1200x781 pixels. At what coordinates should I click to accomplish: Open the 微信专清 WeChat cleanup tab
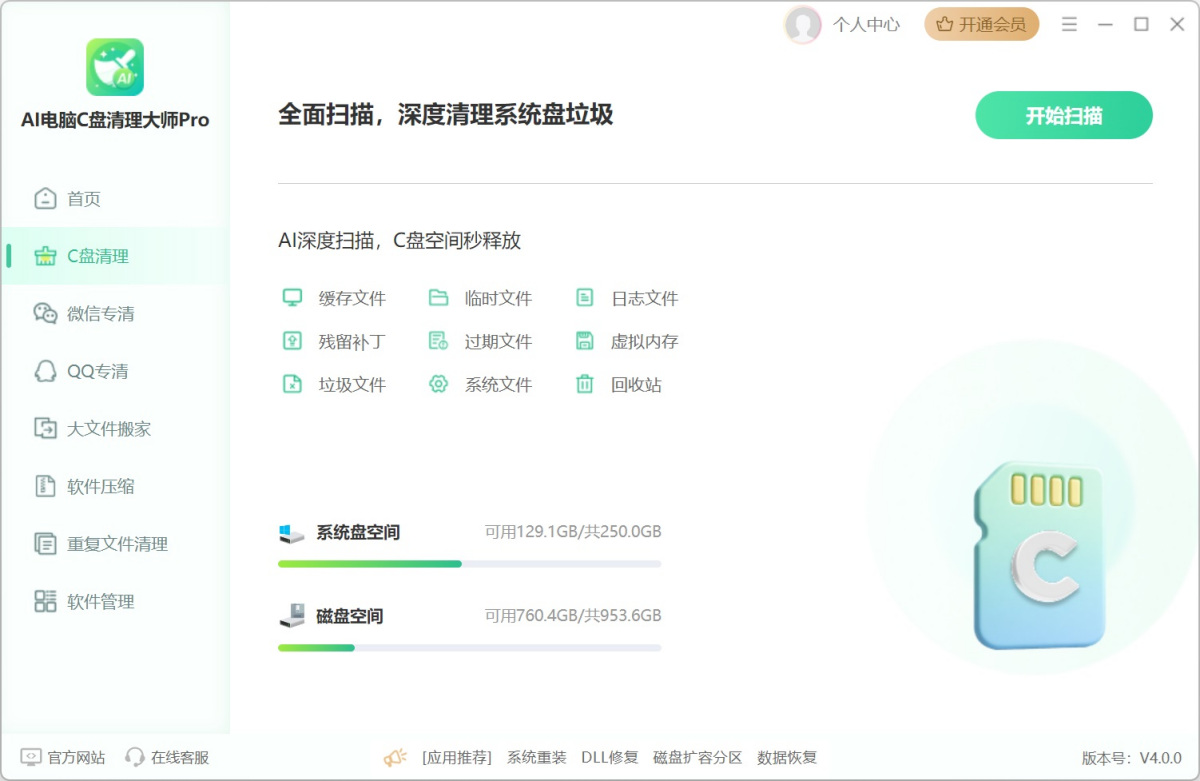[100, 314]
